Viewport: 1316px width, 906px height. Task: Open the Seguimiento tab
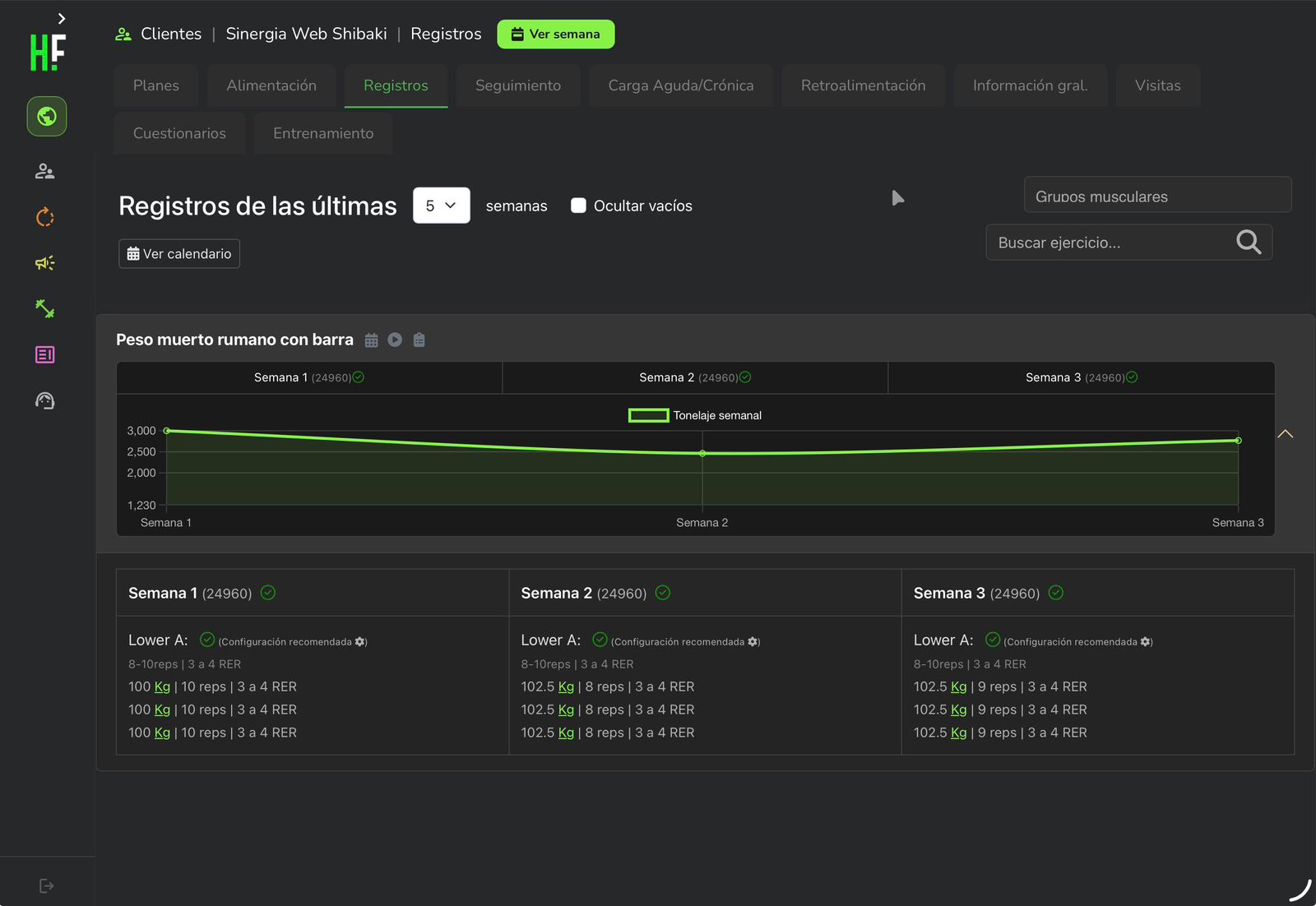pyautogui.click(x=518, y=86)
